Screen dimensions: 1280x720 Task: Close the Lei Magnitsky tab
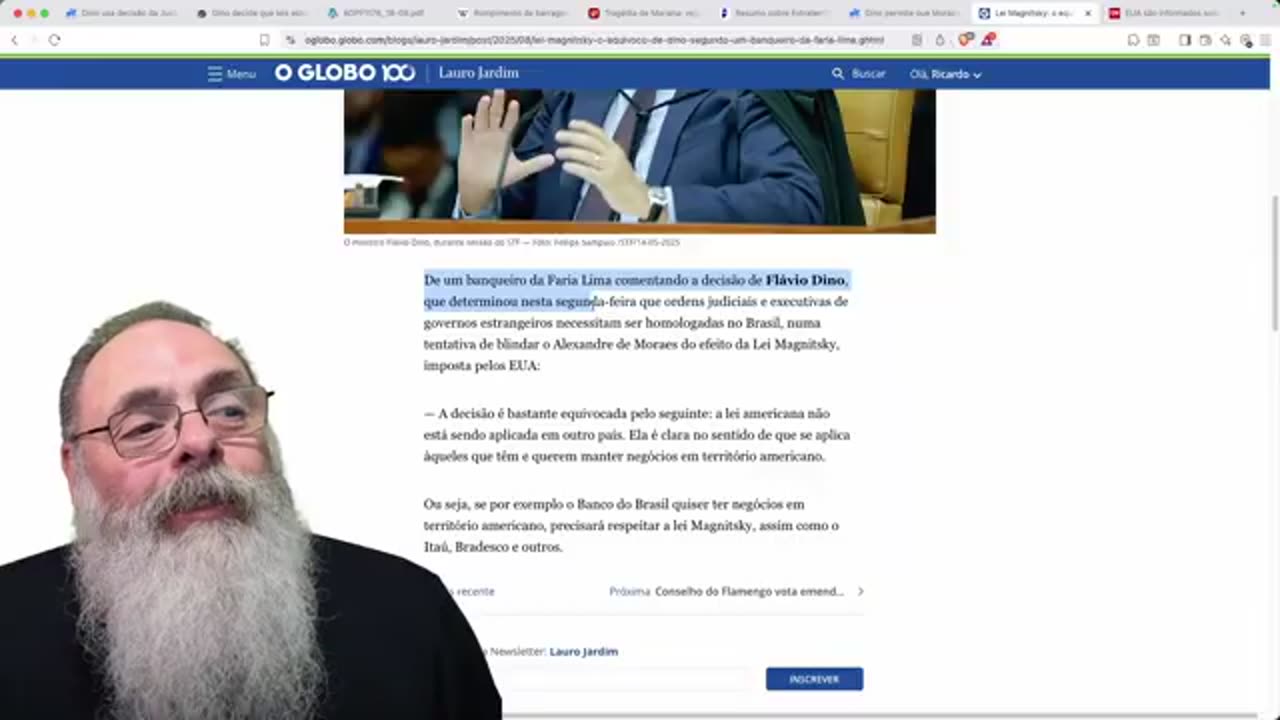pyautogui.click(x=1088, y=13)
